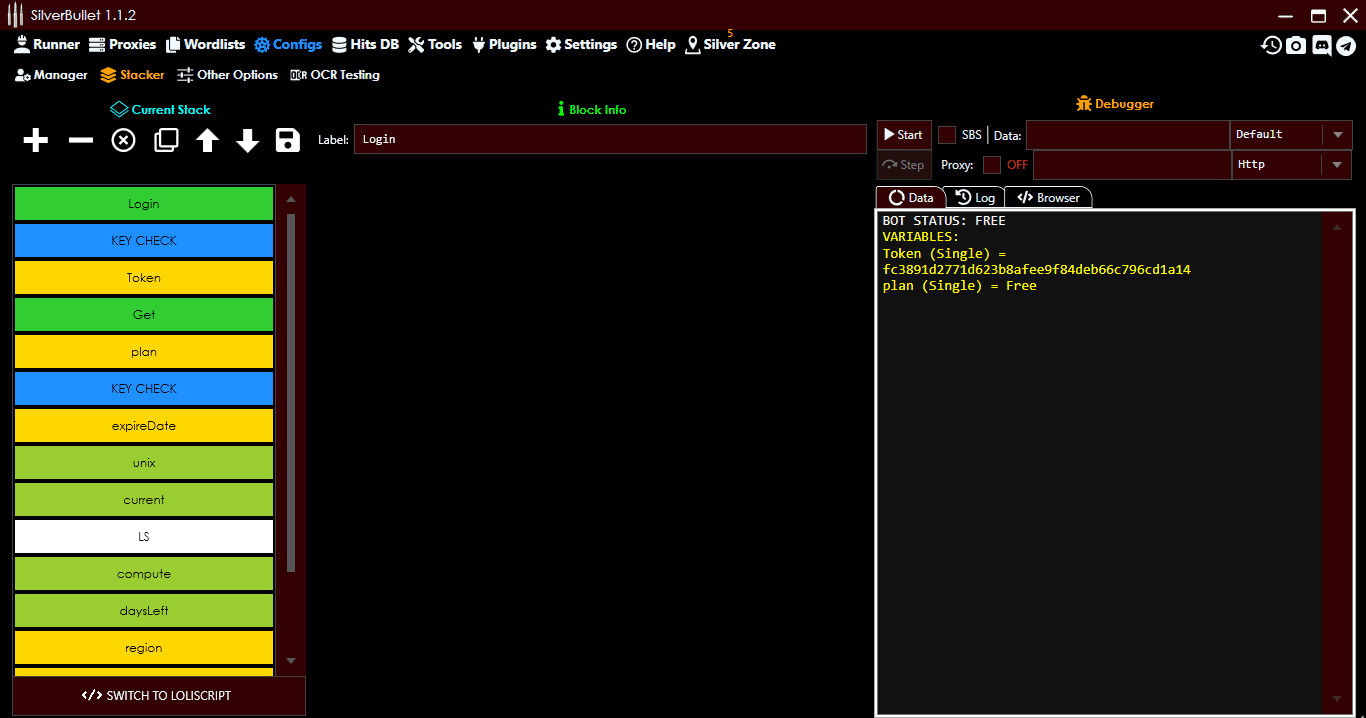
Task: Open OCR Testing sub-tab
Action: point(335,75)
